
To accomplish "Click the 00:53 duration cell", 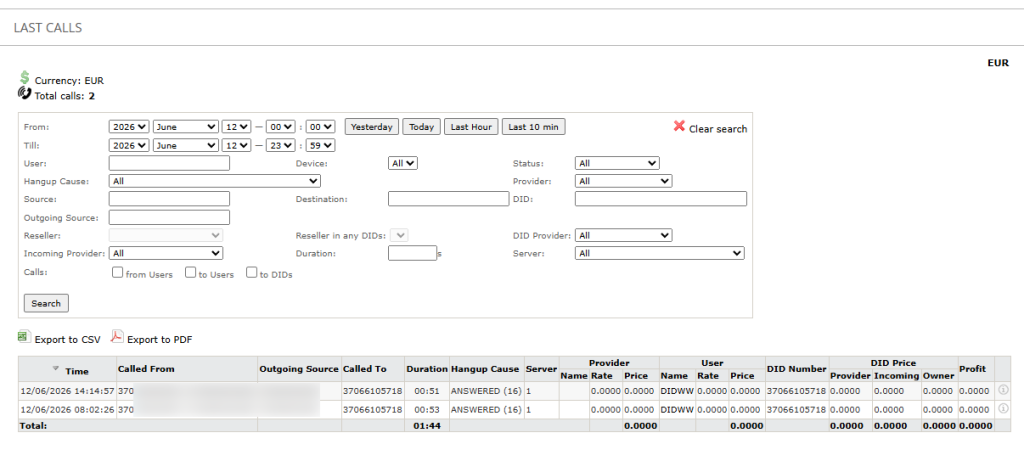I will click(427, 410).
